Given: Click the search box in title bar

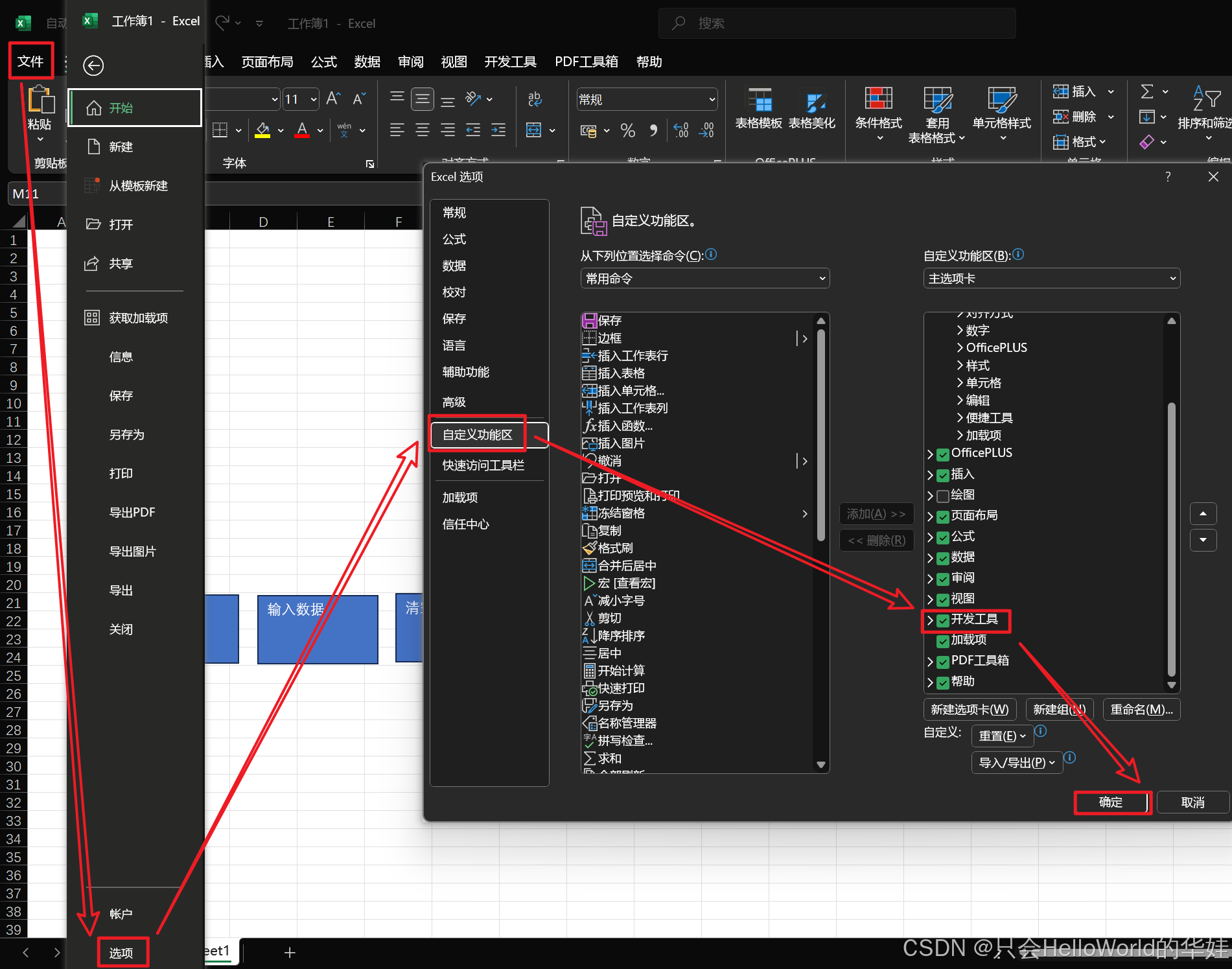Looking at the screenshot, I should (837, 23).
